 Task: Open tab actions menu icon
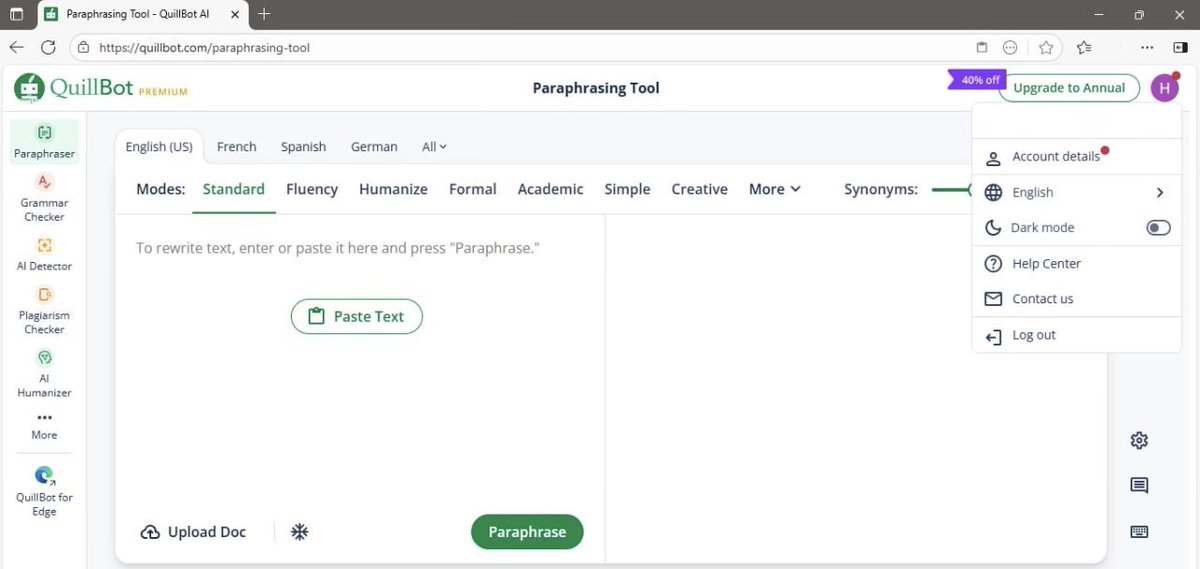point(16,15)
